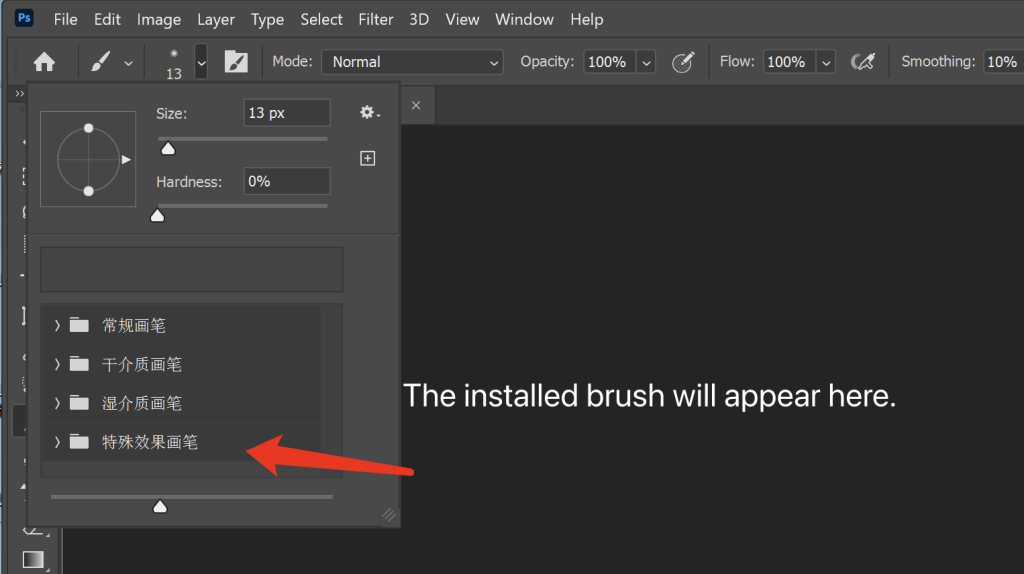The image size is (1024, 574).
Task: Open the Type menu
Action: tap(267, 20)
